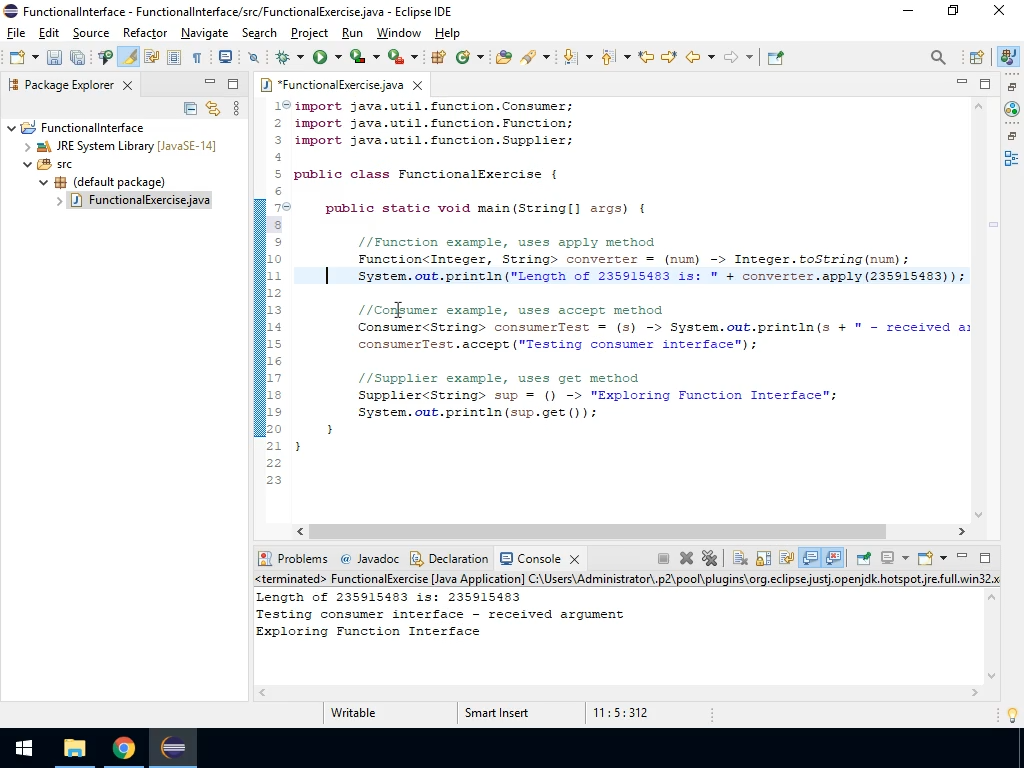Collapse all in Package Explorer
Screen dimensions: 1024x768
(x=190, y=108)
